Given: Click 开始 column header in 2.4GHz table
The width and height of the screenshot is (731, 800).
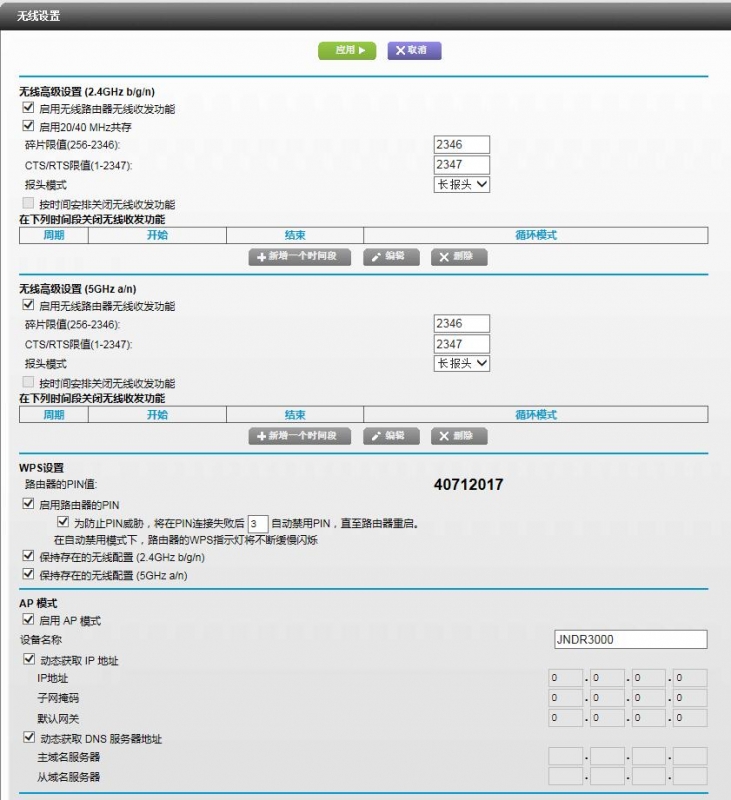Looking at the screenshot, I should (x=157, y=235).
